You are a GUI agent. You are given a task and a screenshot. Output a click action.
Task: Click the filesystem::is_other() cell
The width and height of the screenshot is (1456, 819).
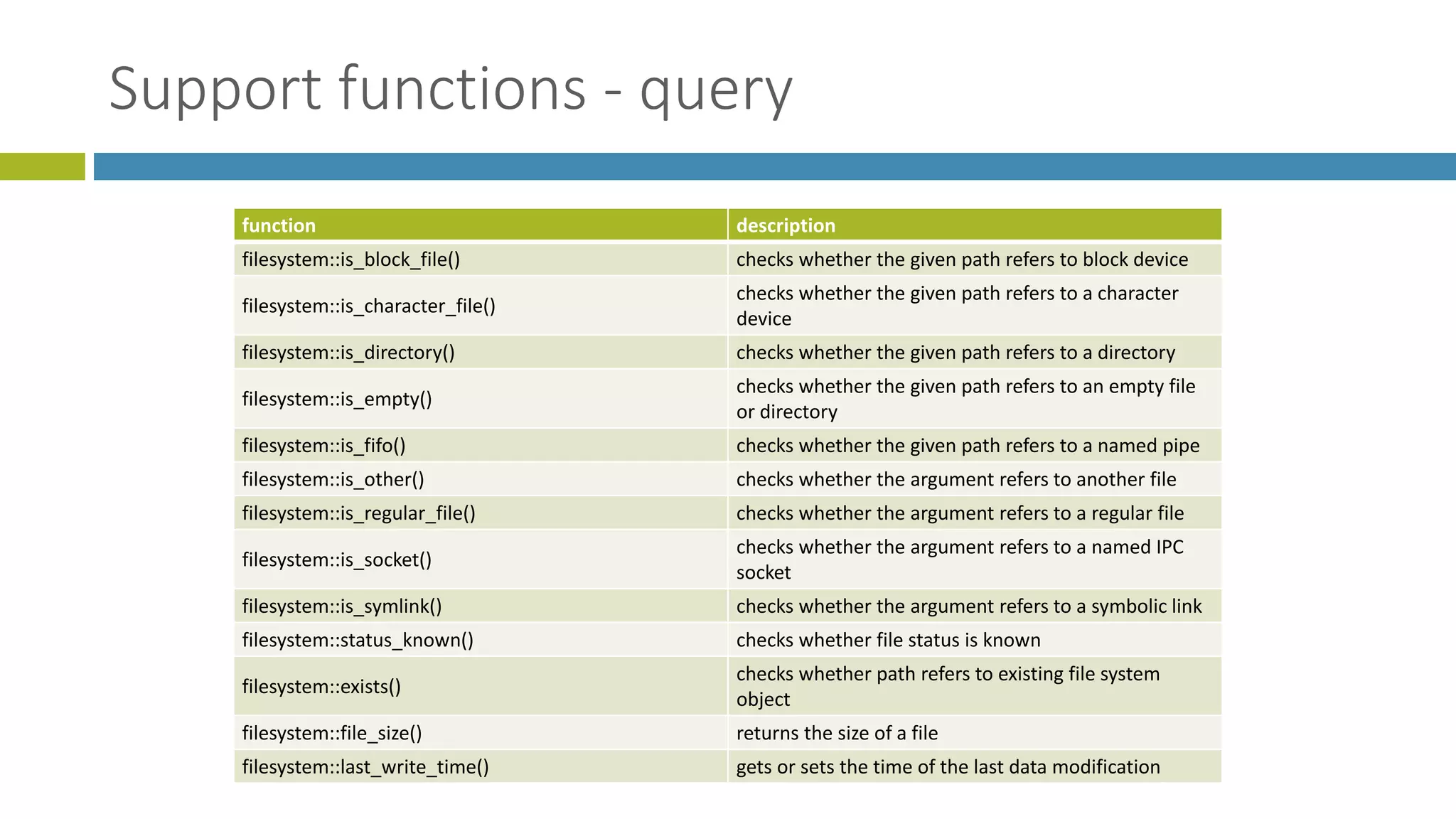[x=481, y=479]
